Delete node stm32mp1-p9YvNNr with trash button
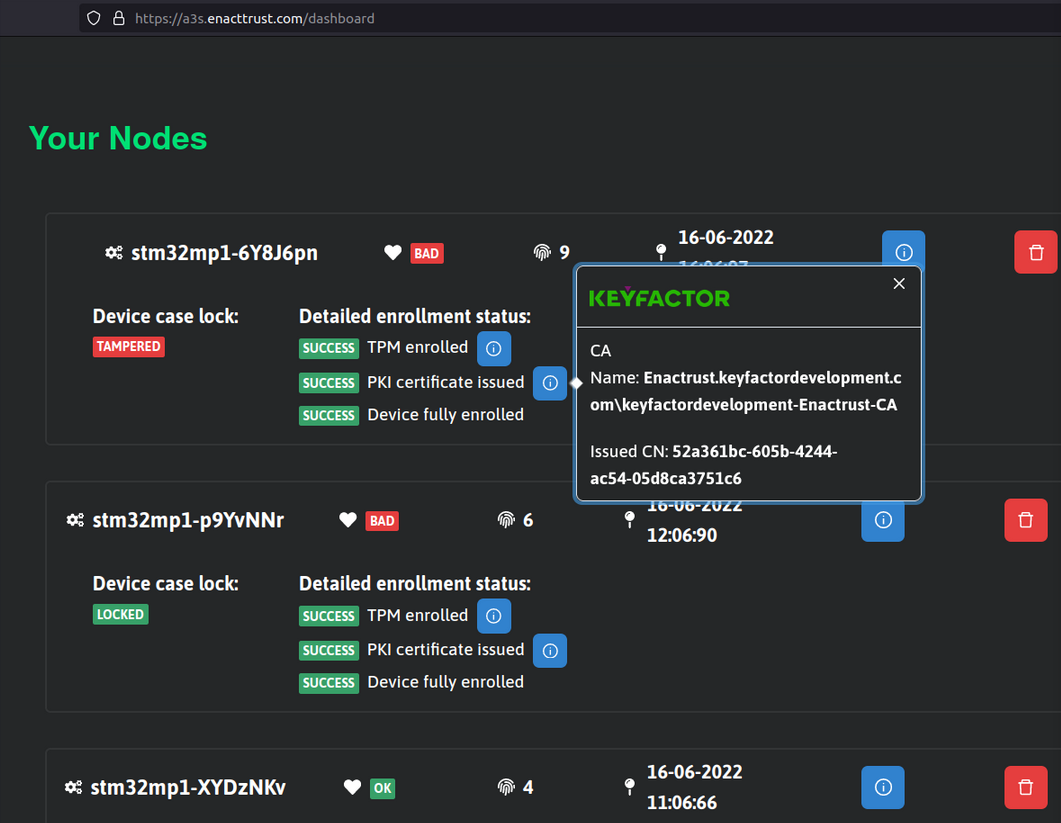The height and width of the screenshot is (823, 1061). [1025, 520]
